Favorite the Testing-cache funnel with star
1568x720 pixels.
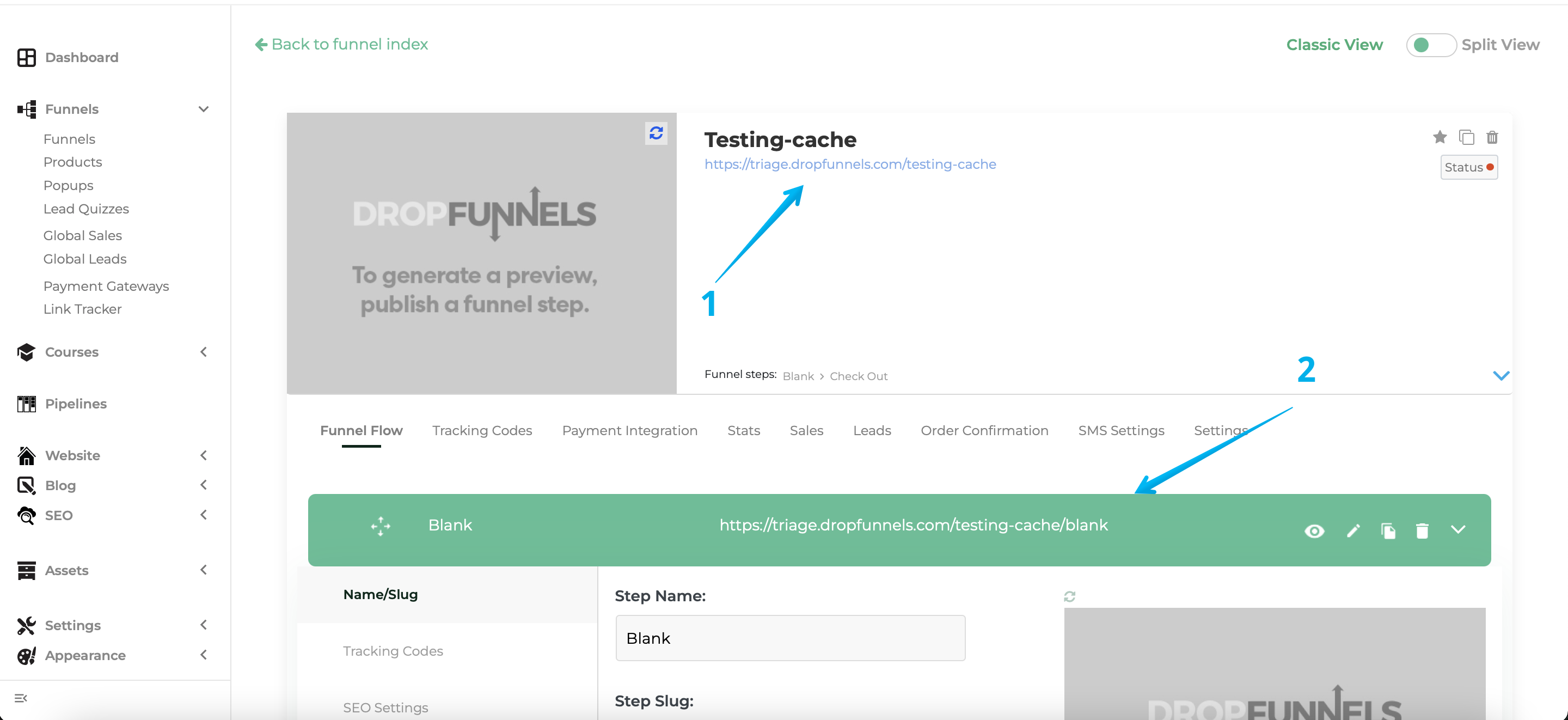(x=1440, y=137)
